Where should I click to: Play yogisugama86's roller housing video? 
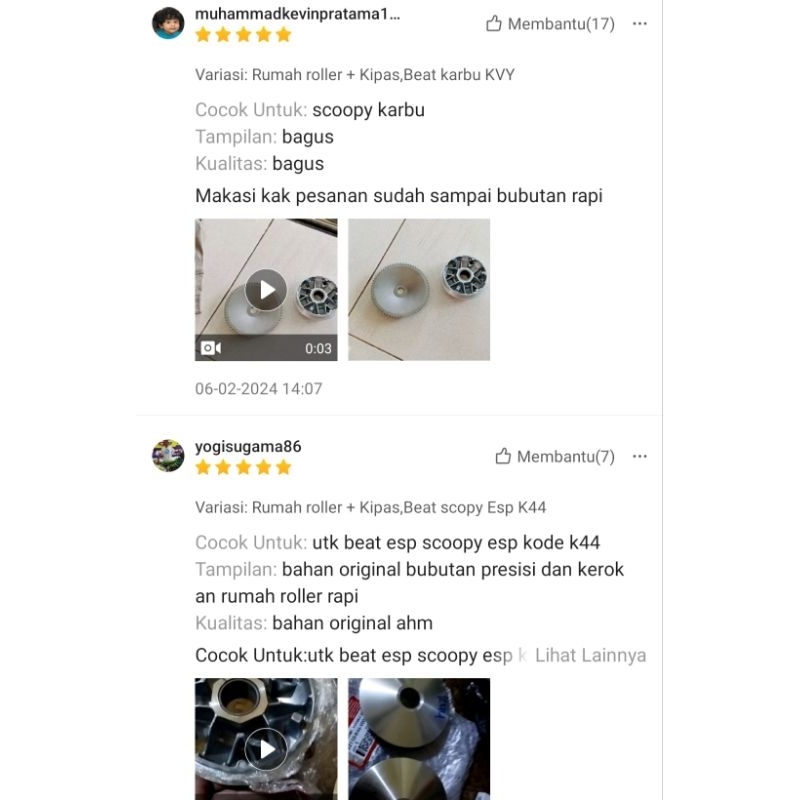point(266,749)
